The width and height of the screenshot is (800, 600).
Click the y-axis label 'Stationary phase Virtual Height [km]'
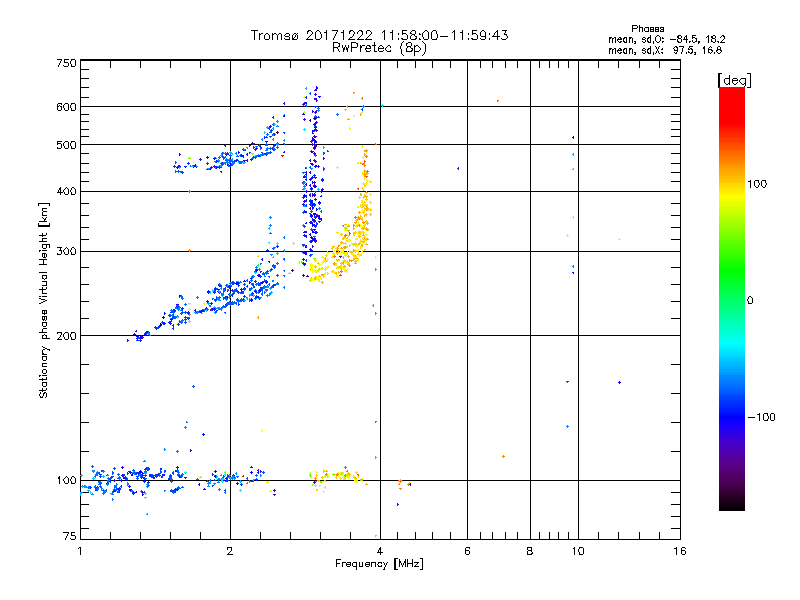[43, 300]
